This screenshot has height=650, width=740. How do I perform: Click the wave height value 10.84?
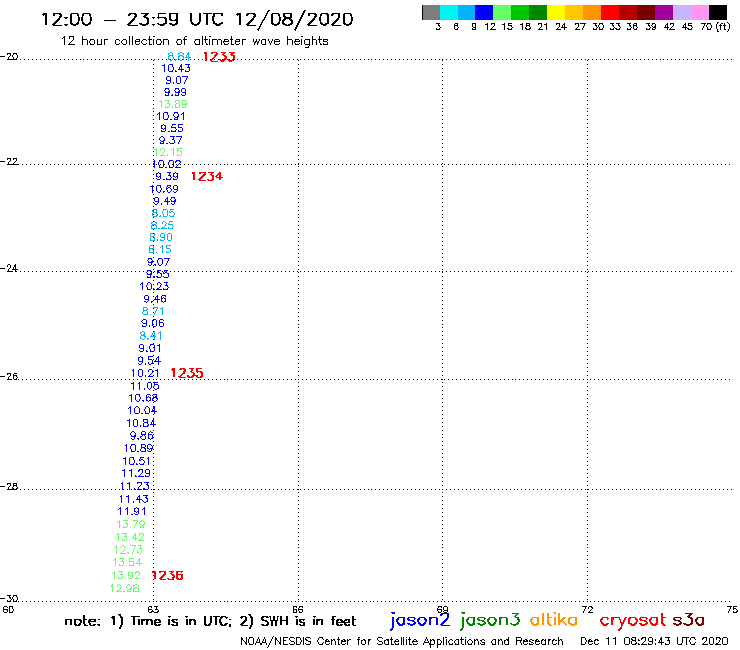141,423
